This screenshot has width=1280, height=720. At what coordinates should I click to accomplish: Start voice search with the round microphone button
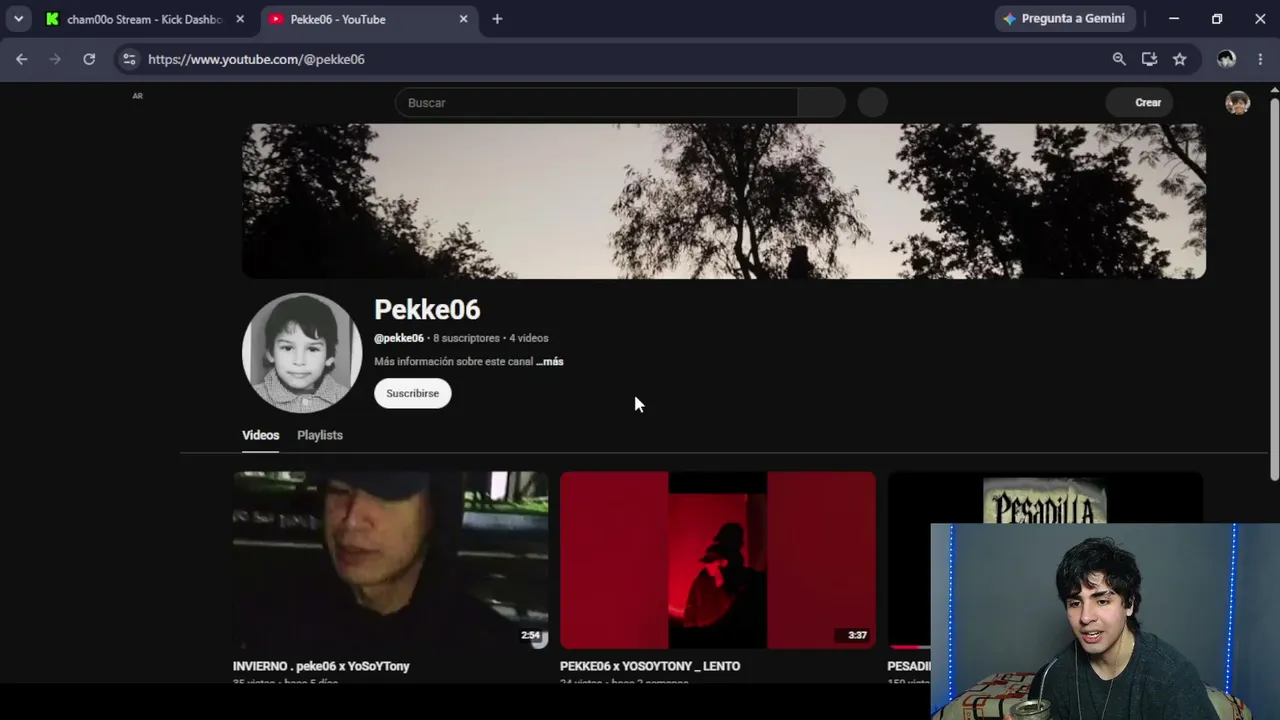872,102
